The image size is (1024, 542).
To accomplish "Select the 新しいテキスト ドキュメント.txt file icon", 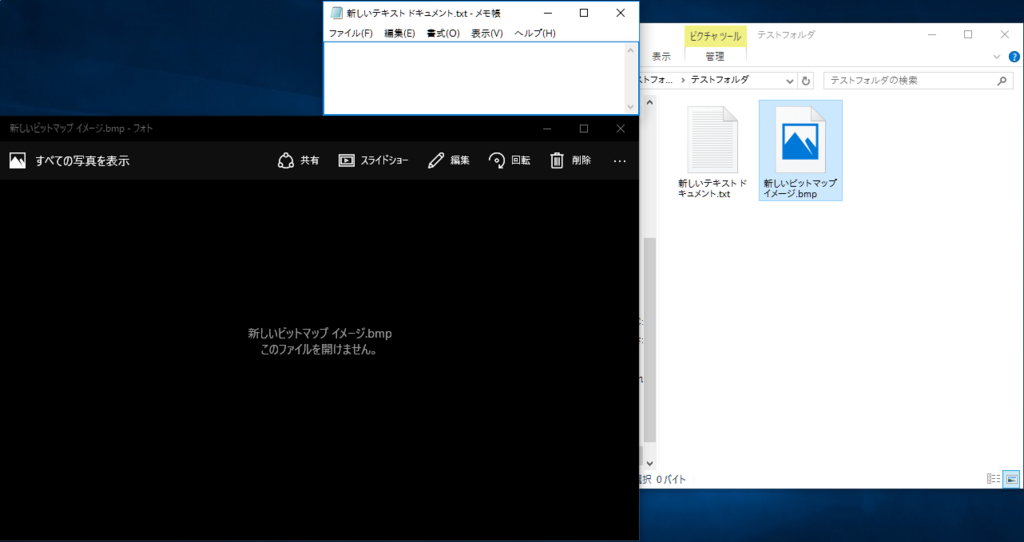I will (712, 140).
